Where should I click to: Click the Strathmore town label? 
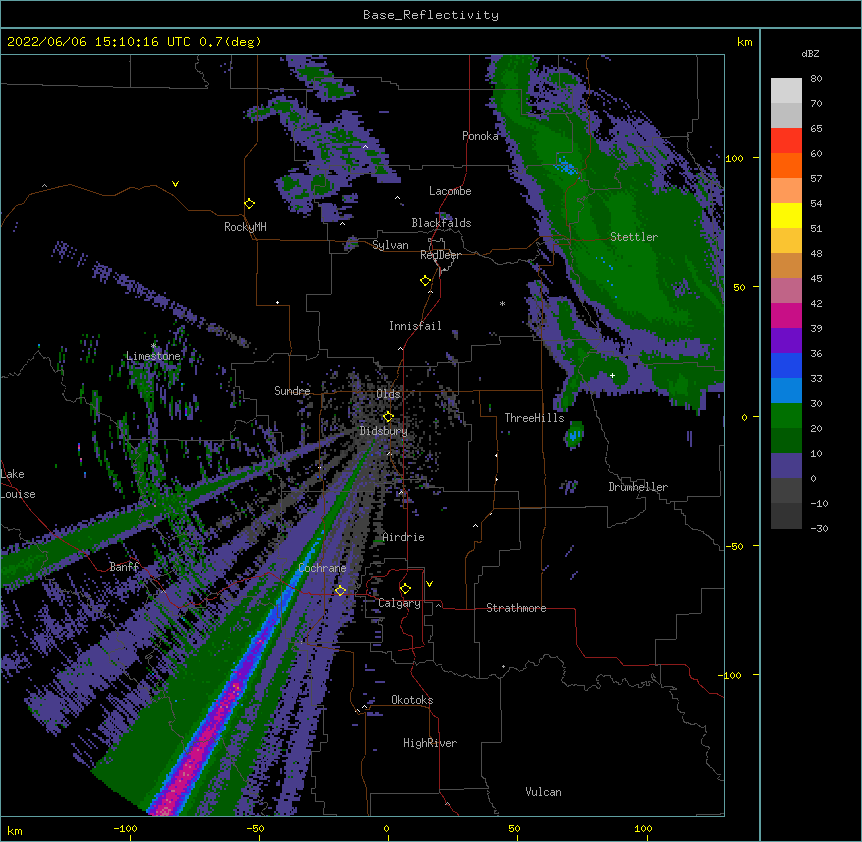(x=516, y=608)
